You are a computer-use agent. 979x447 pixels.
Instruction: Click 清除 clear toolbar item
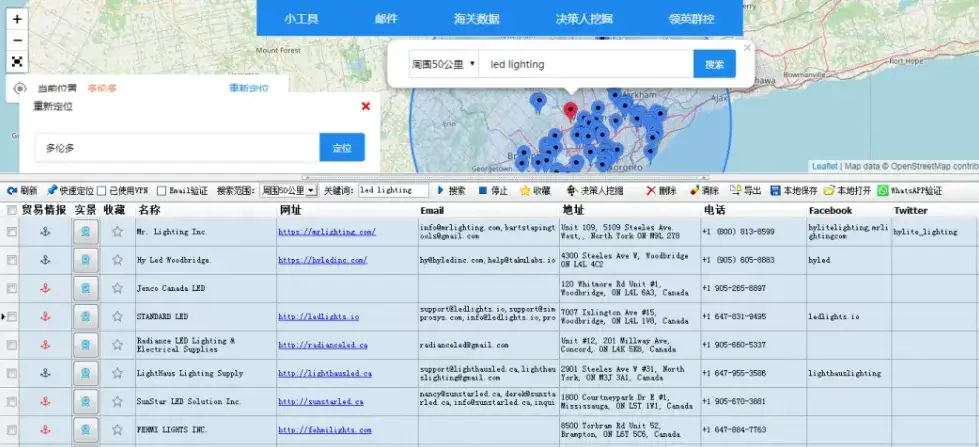point(704,190)
